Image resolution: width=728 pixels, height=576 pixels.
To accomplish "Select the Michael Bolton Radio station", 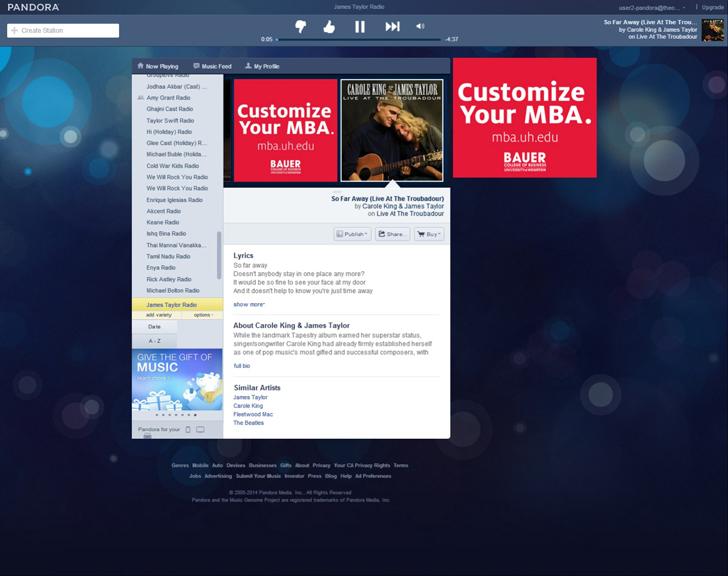I will point(173,291).
